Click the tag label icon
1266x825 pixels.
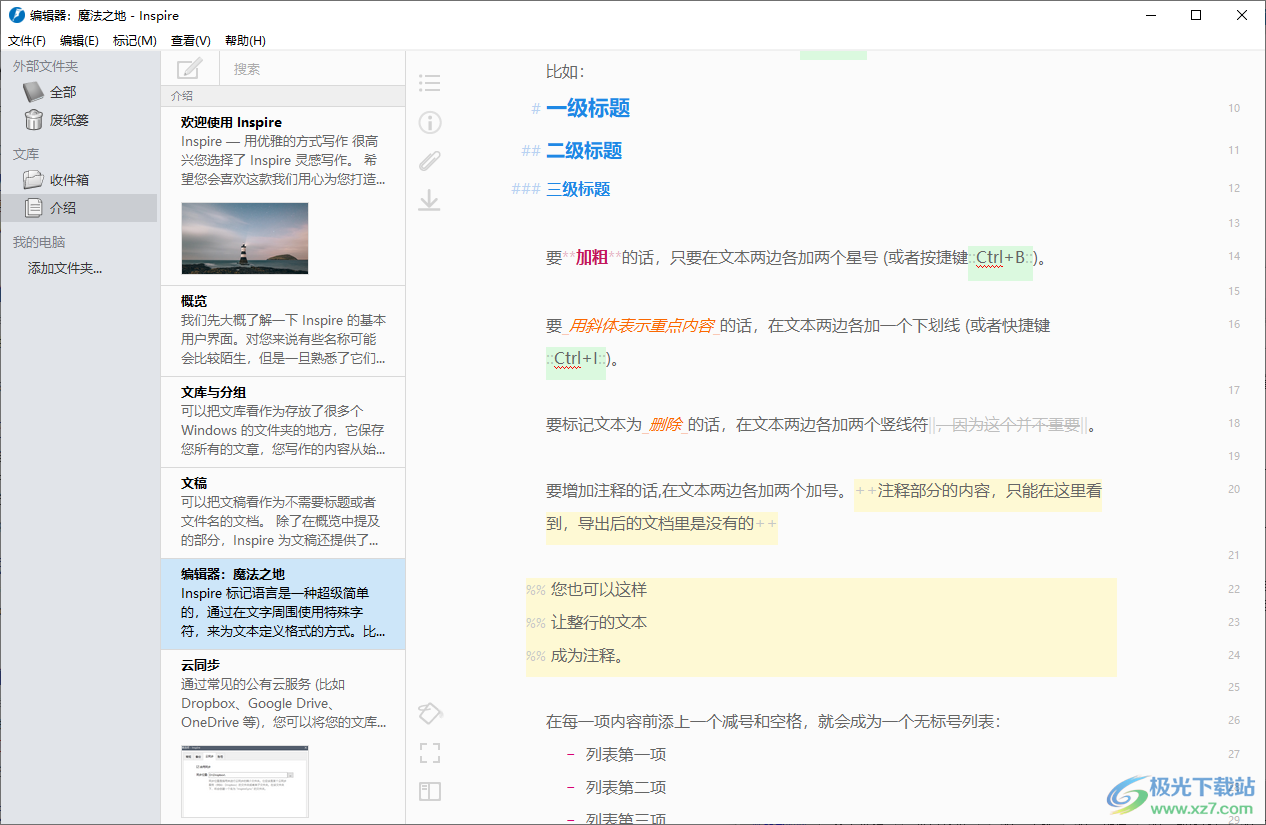430,713
